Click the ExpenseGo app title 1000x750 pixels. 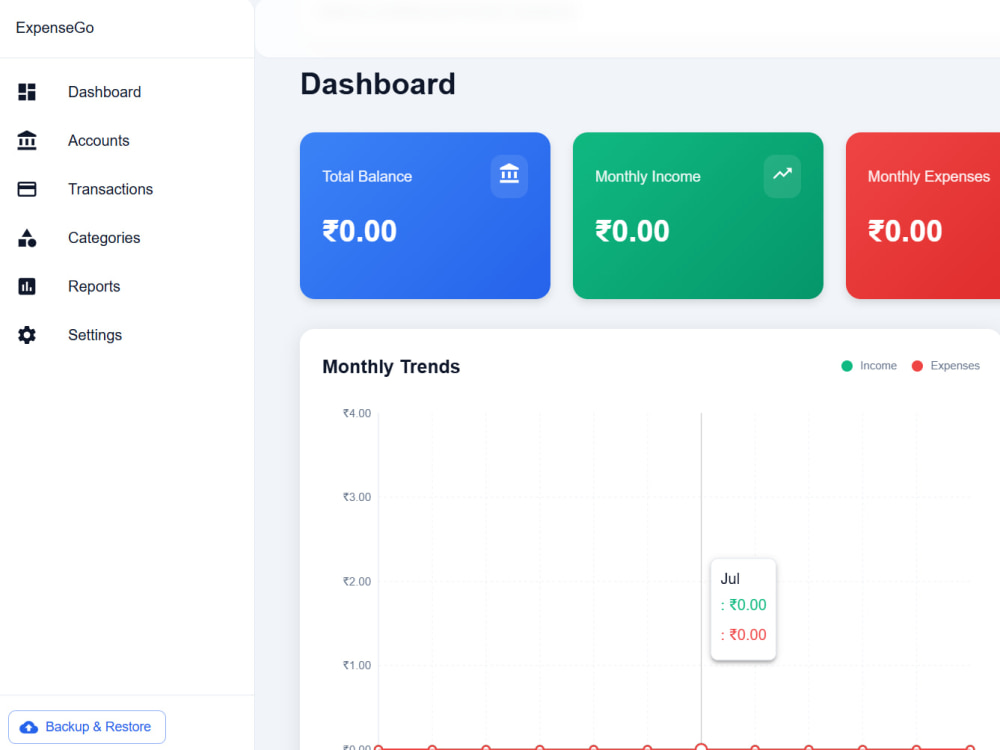(55, 27)
